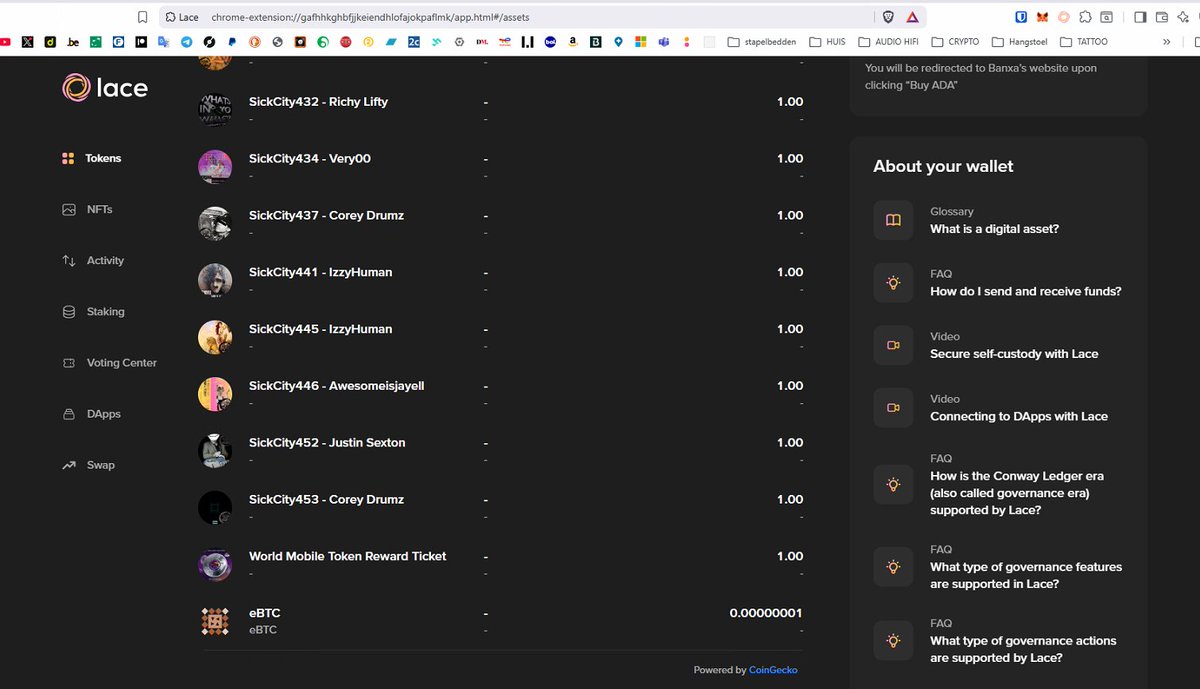This screenshot has width=1200, height=689.
Task: Open X (Twitter) bookmark icon
Action: pos(26,42)
